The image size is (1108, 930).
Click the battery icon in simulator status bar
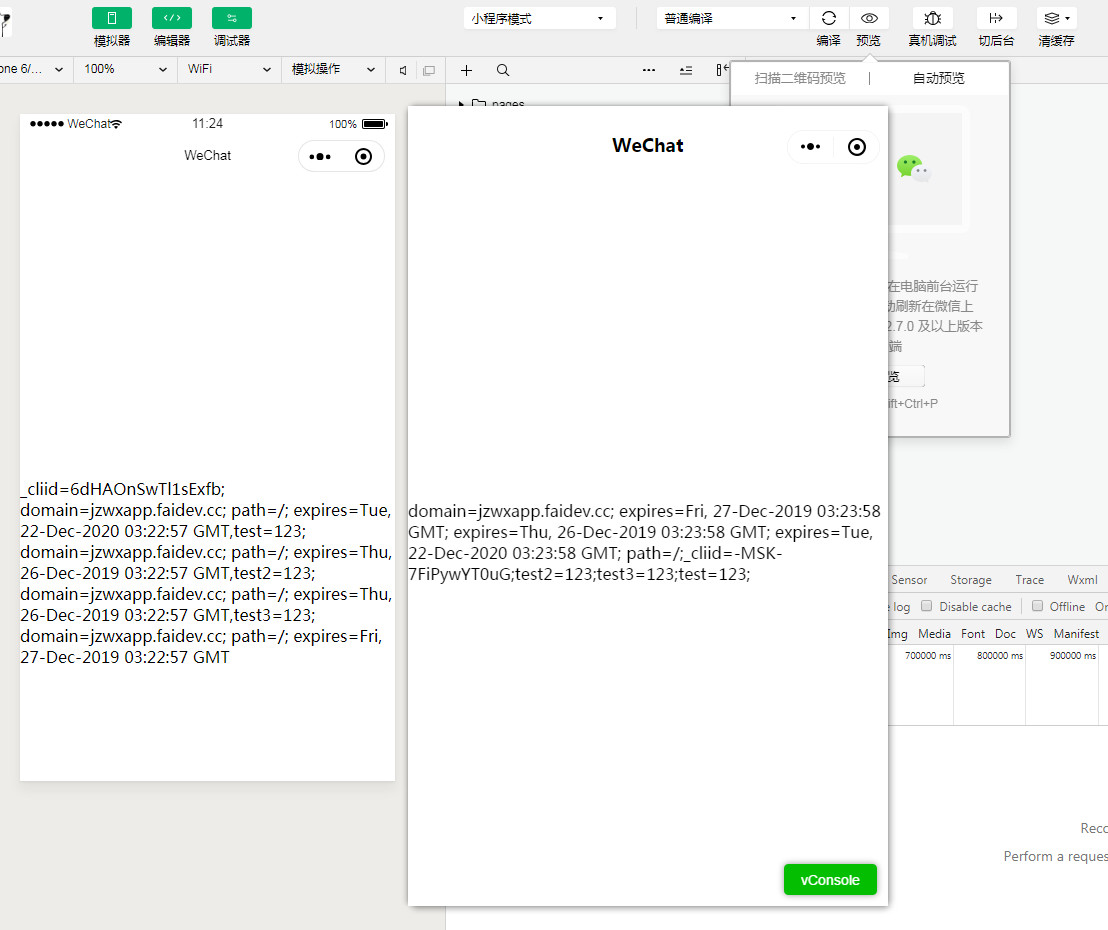point(375,124)
